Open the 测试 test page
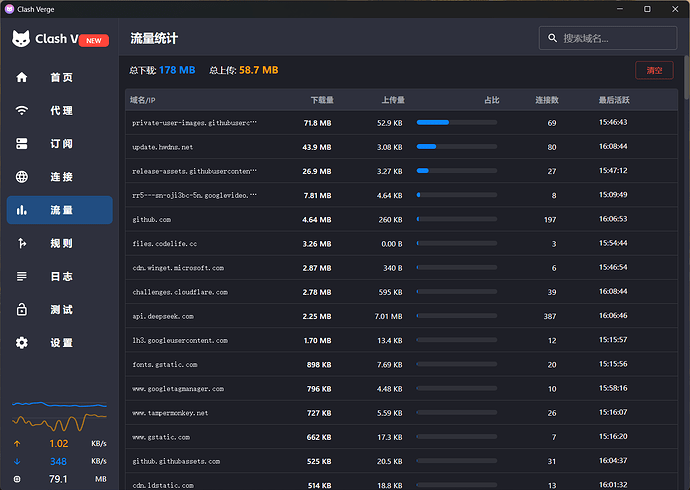 click(x=59, y=309)
